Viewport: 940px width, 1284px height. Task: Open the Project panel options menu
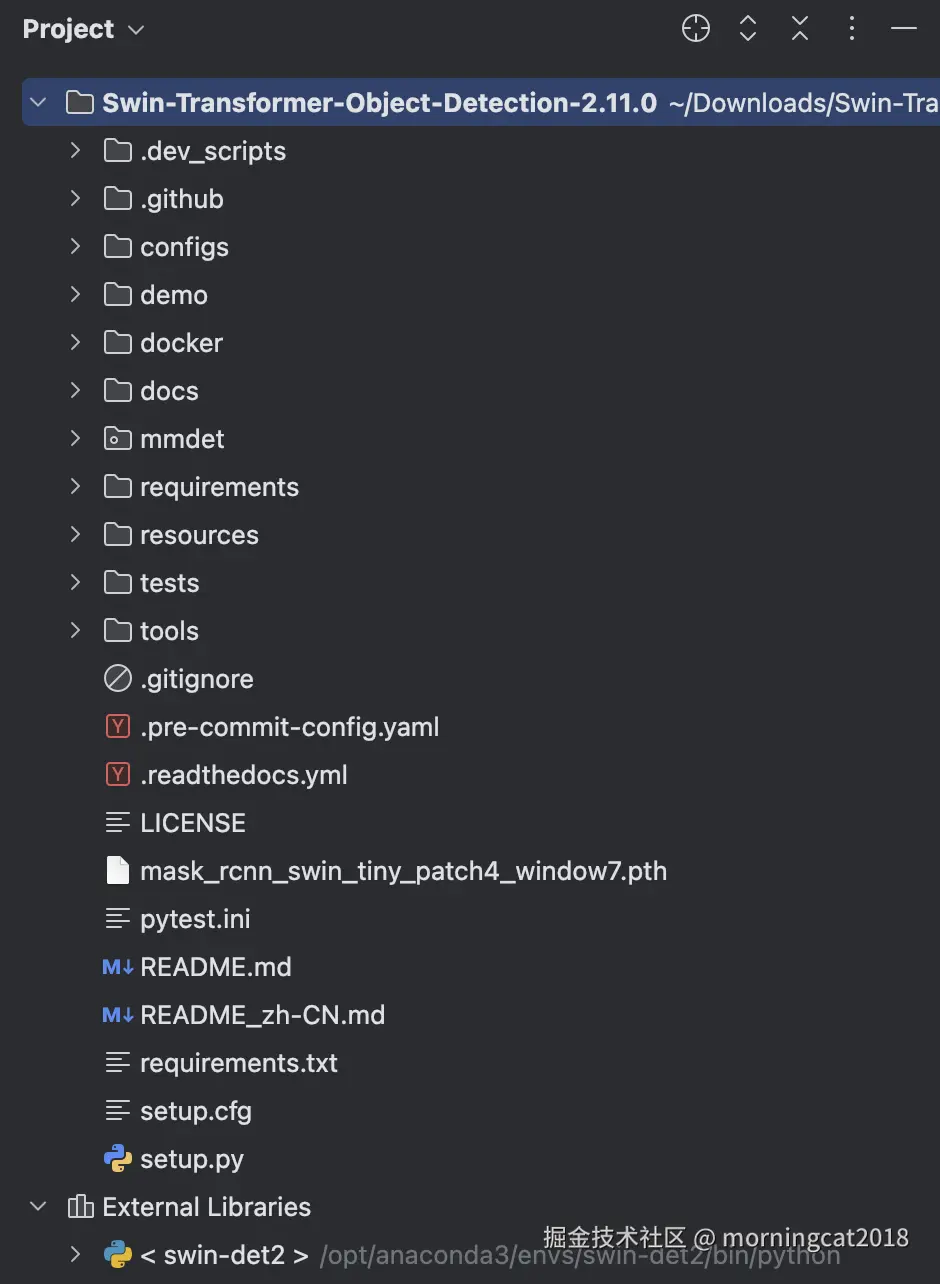[x=852, y=29]
